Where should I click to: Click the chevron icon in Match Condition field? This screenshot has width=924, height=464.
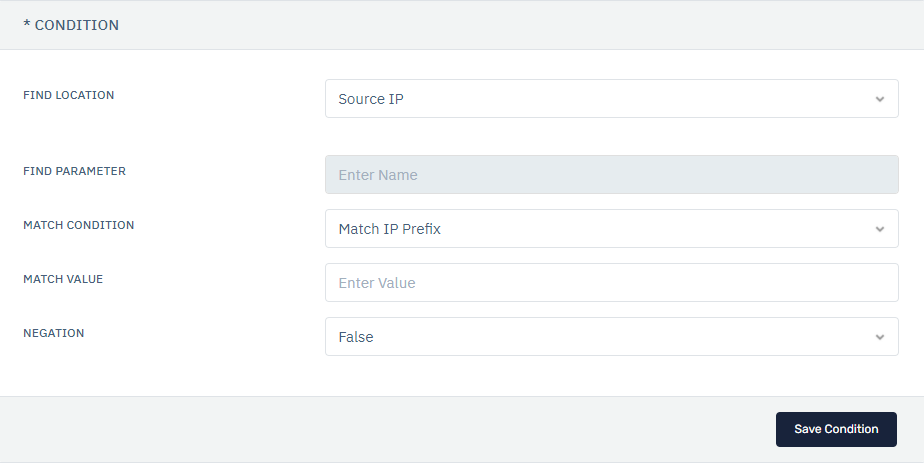(x=880, y=229)
